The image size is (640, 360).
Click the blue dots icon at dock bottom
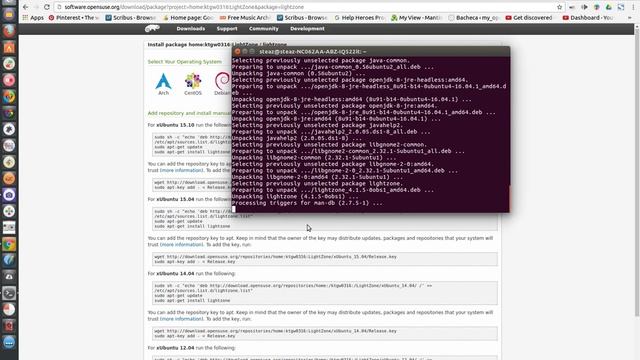point(9,342)
